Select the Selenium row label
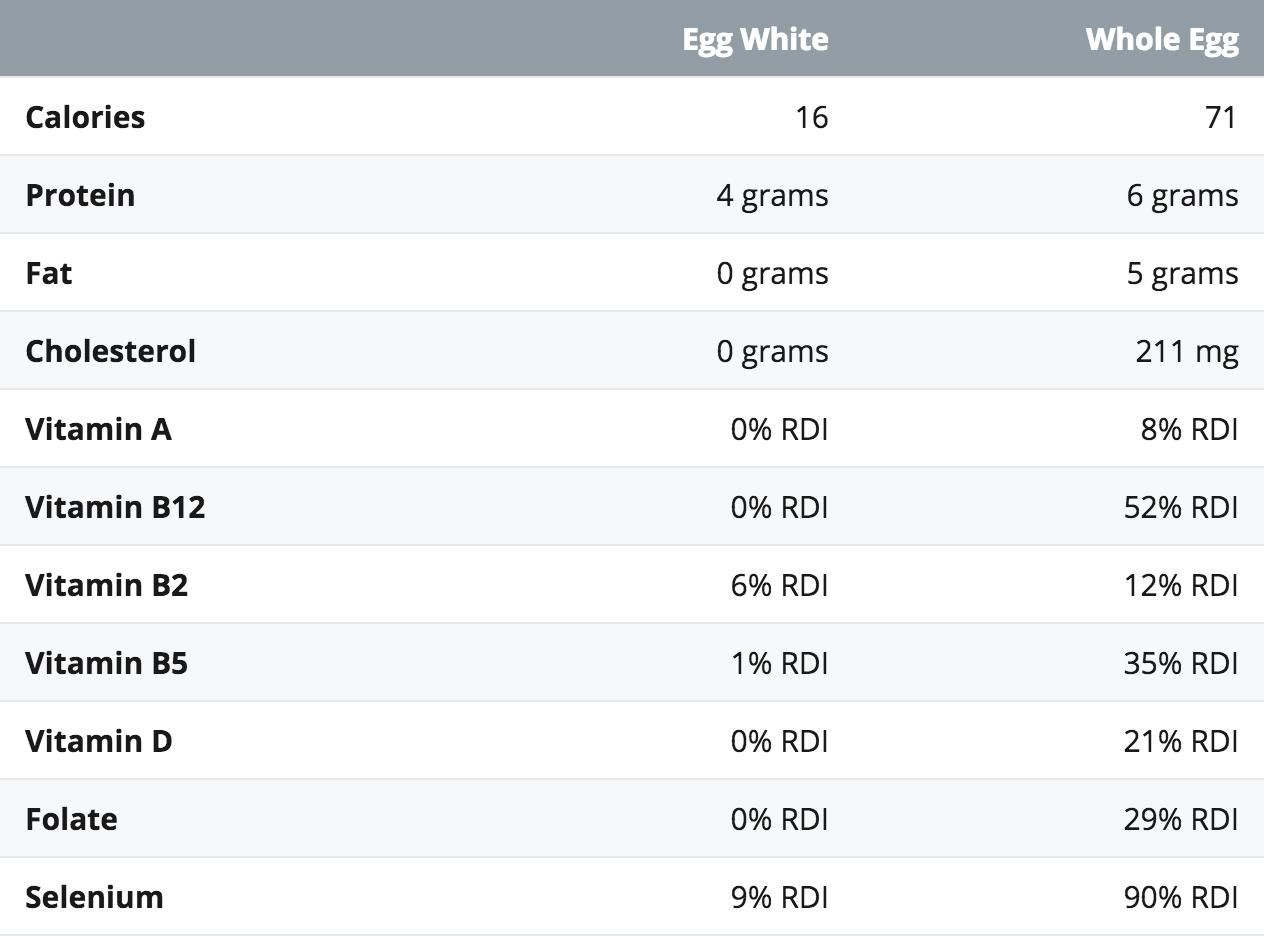 tap(94, 897)
